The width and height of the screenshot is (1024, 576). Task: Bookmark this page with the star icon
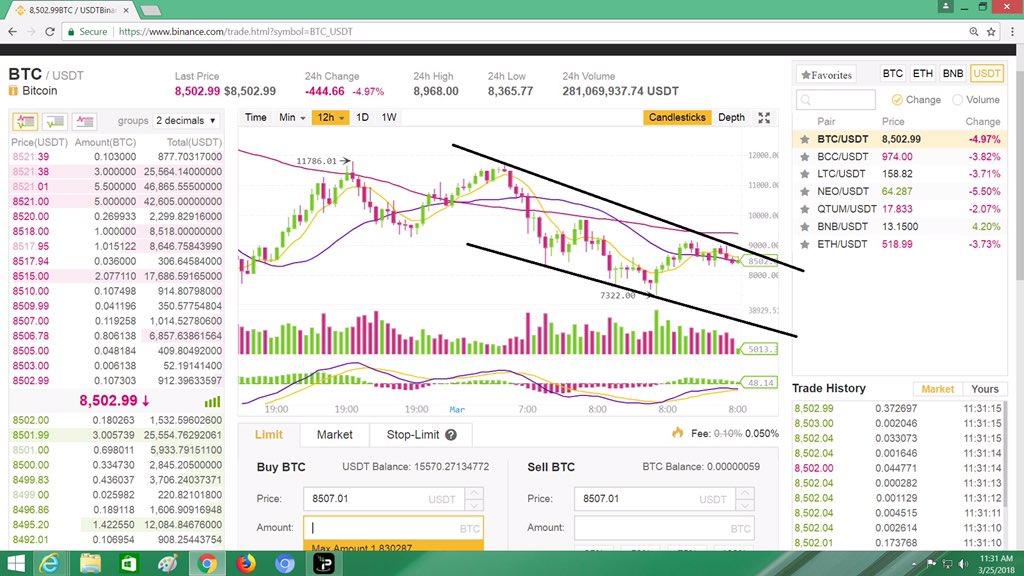click(991, 31)
